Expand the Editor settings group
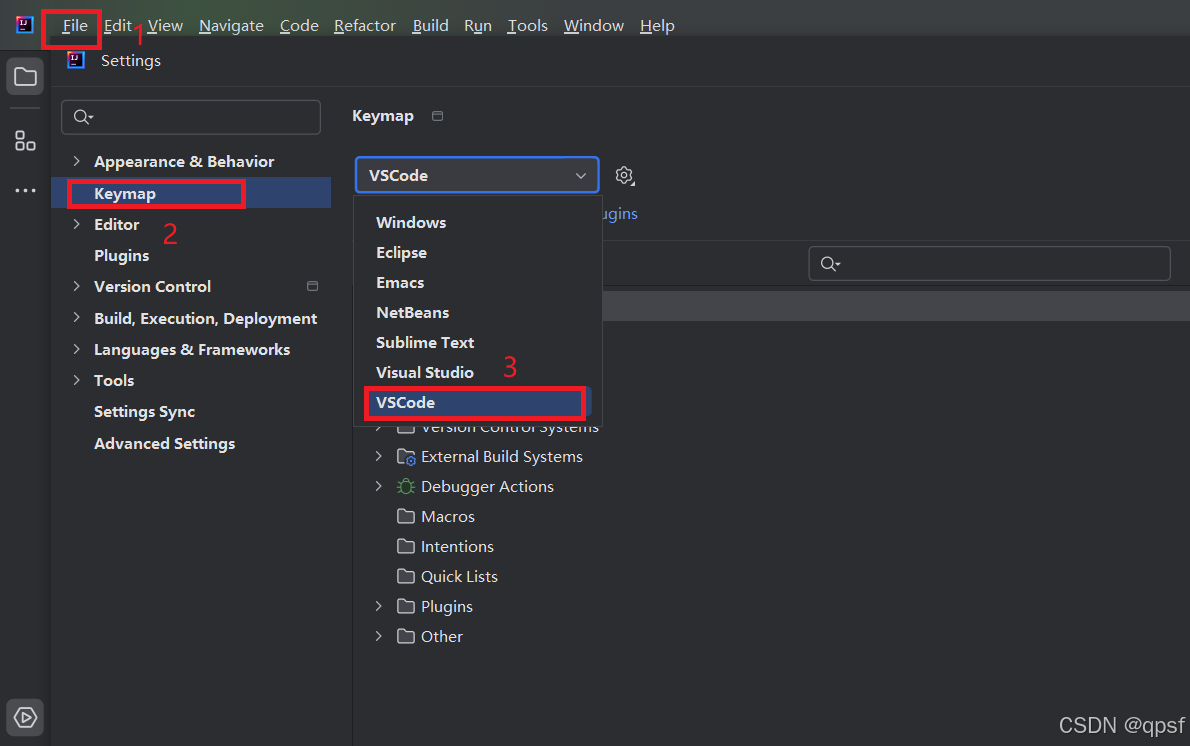1190x746 pixels. [77, 224]
